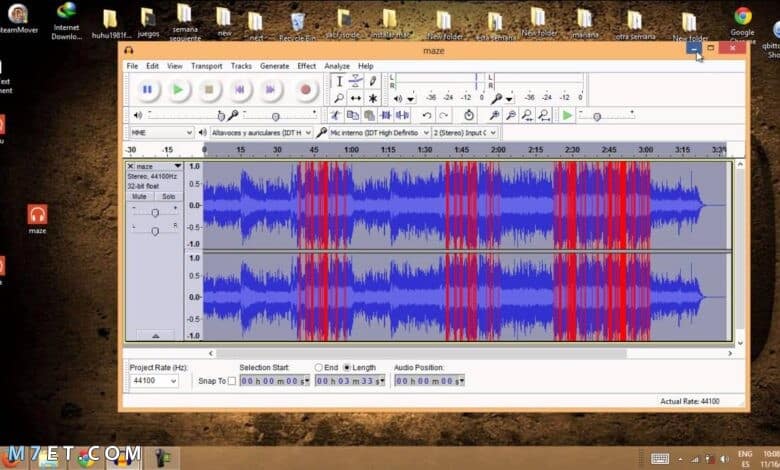Skip to End of the track
Viewport: 780px width, 470px height.
click(x=270, y=90)
